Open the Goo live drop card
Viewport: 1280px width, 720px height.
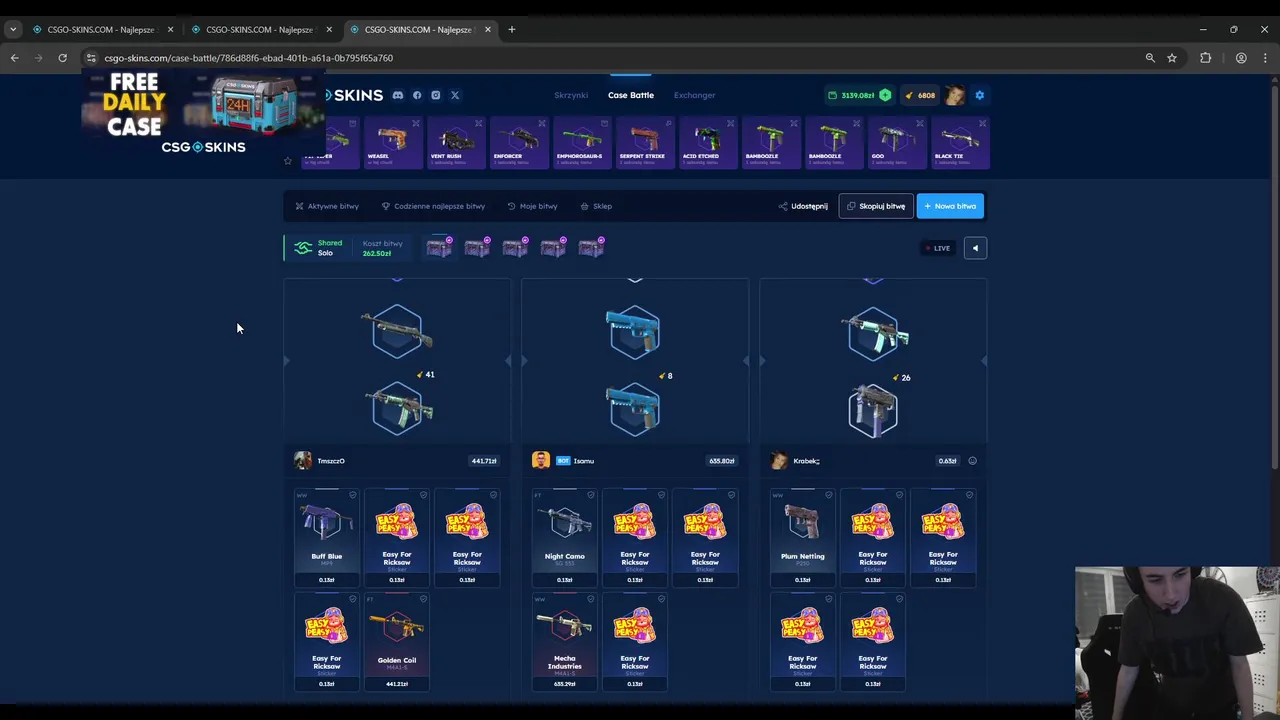click(897, 142)
